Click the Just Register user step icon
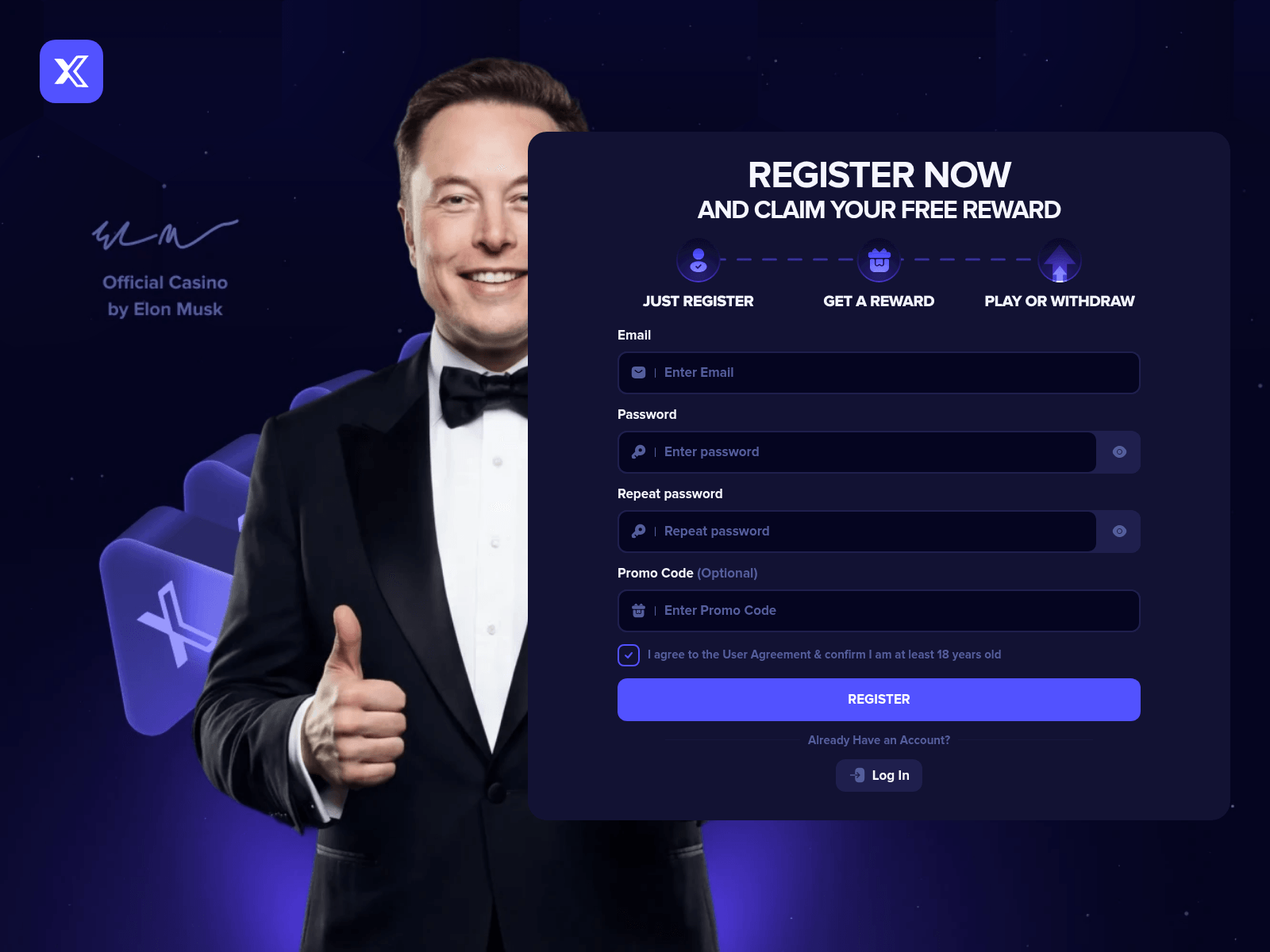 pos(698,260)
